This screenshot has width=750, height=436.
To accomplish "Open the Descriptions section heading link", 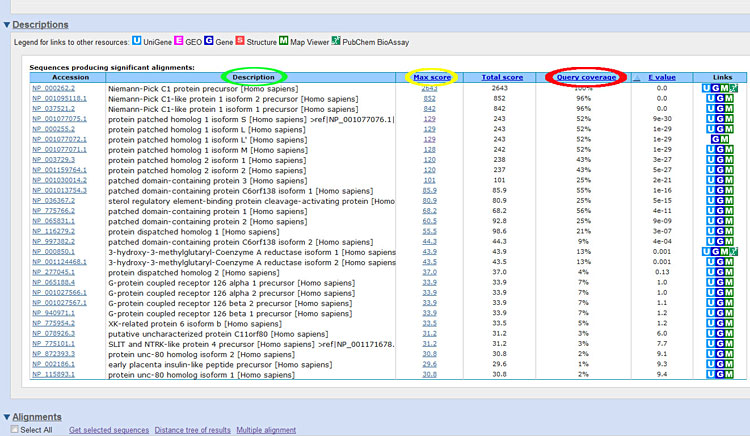I will pyautogui.click(x=40, y=25).
